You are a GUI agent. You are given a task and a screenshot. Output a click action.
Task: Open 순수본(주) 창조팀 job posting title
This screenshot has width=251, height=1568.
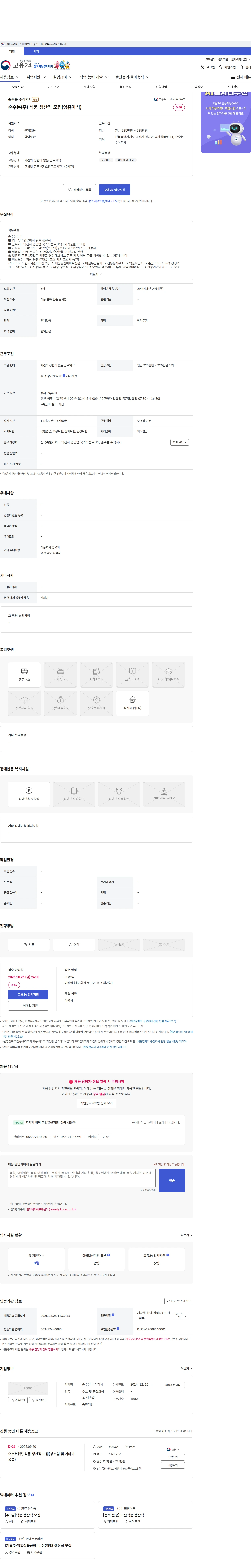pos(41,1457)
